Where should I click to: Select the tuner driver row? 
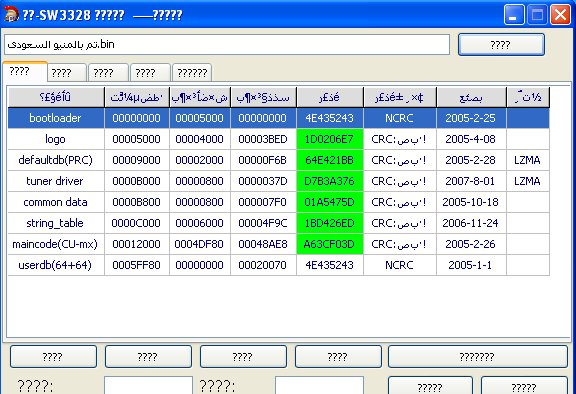click(278, 181)
